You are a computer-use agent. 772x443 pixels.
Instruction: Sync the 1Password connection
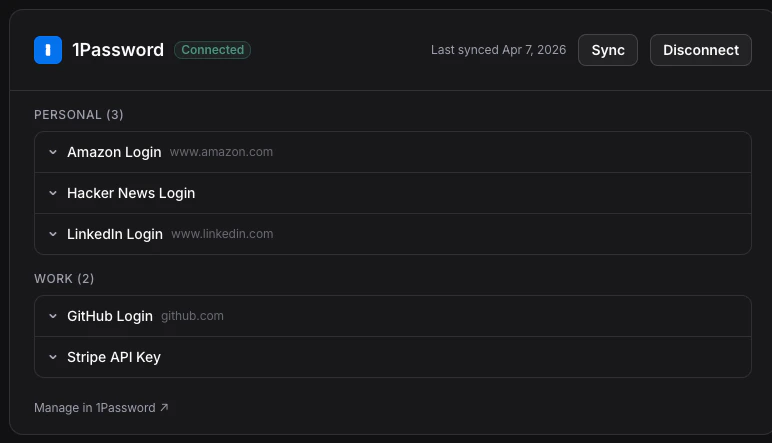pos(608,50)
